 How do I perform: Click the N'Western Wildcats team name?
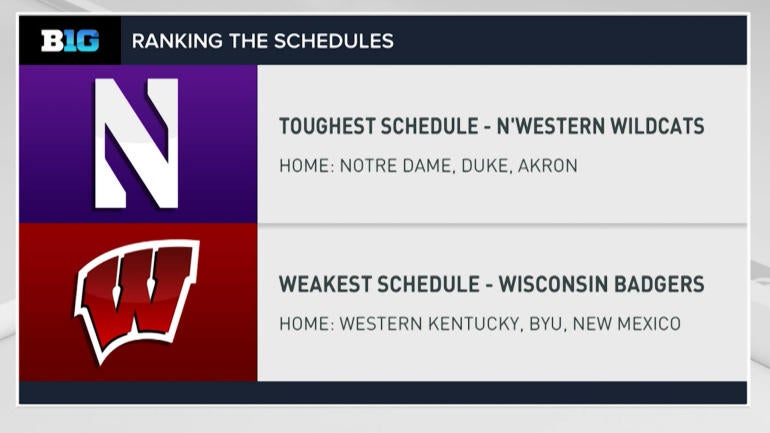[x=601, y=126]
